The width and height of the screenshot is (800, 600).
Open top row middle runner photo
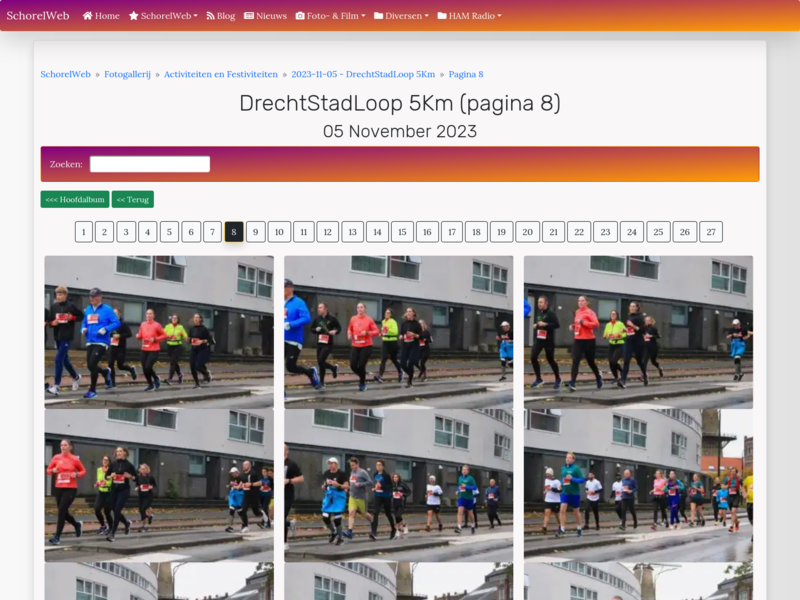tap(398, 332)
